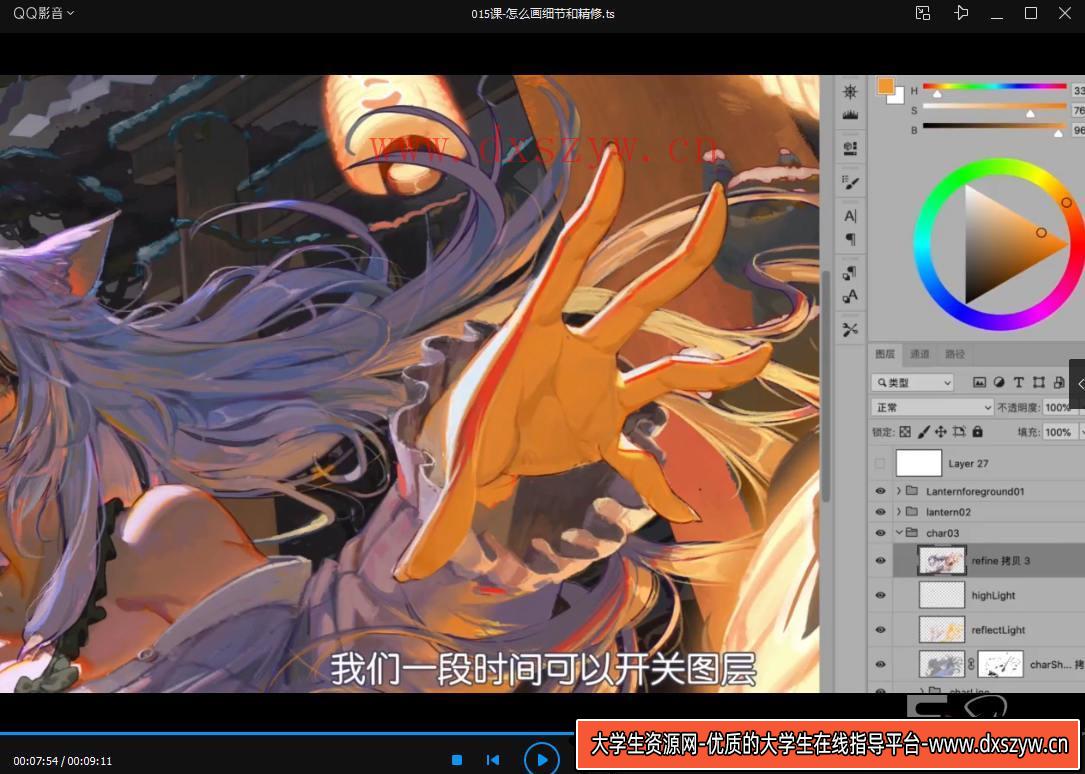Hide the lantern02 group
This screenshot has height=774, width=1085.
click(x=880, y=512)
